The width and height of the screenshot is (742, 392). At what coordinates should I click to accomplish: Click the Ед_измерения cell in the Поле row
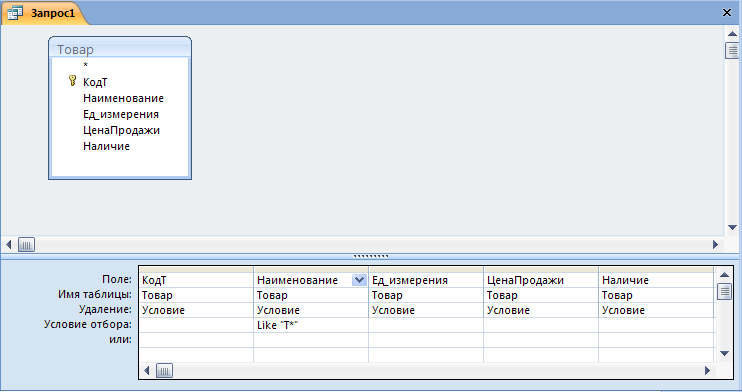(426, 280)
